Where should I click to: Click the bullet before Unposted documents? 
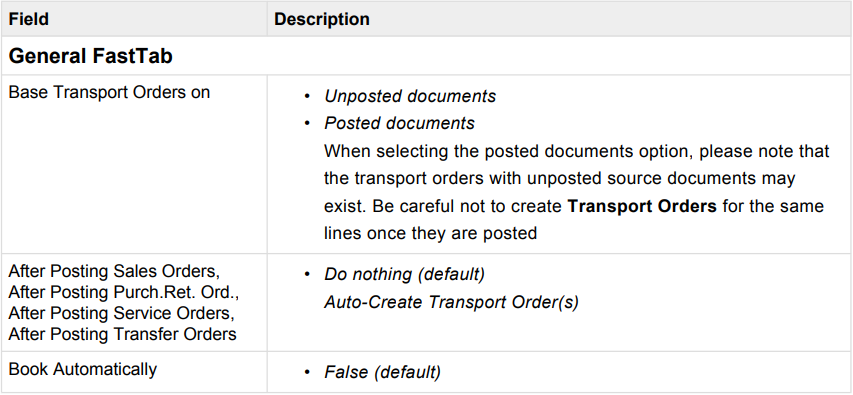coord(307,97)
